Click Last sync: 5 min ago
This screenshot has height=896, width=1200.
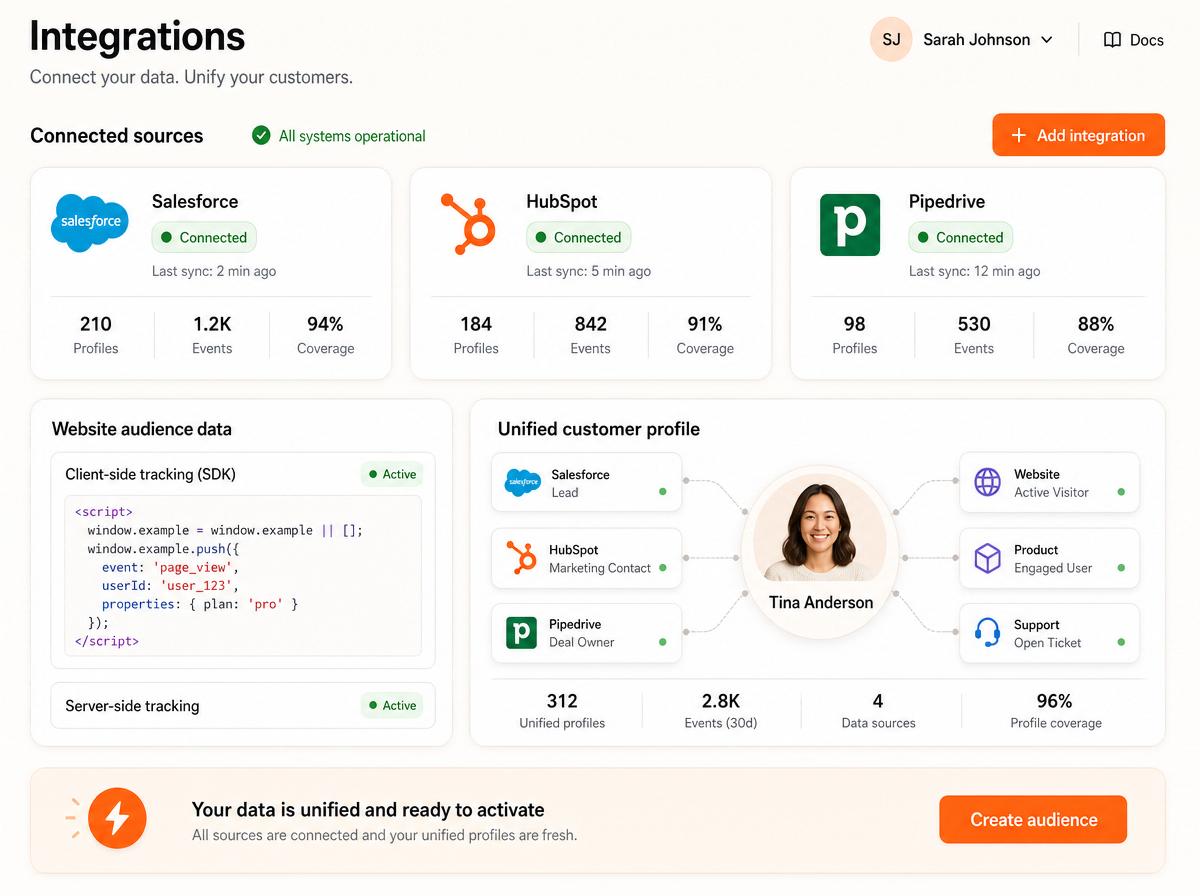[589, 271]
